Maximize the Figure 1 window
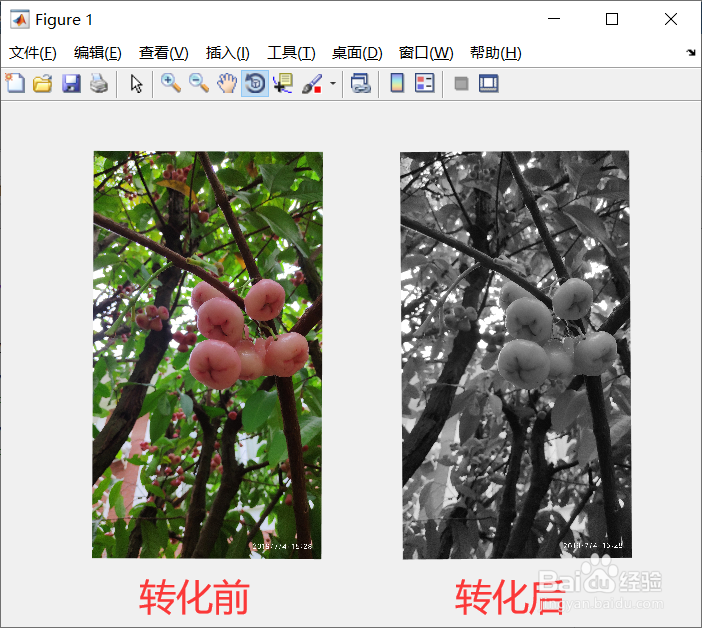The height and width of the screenshot is (628, 702). (x=612, y=19)
